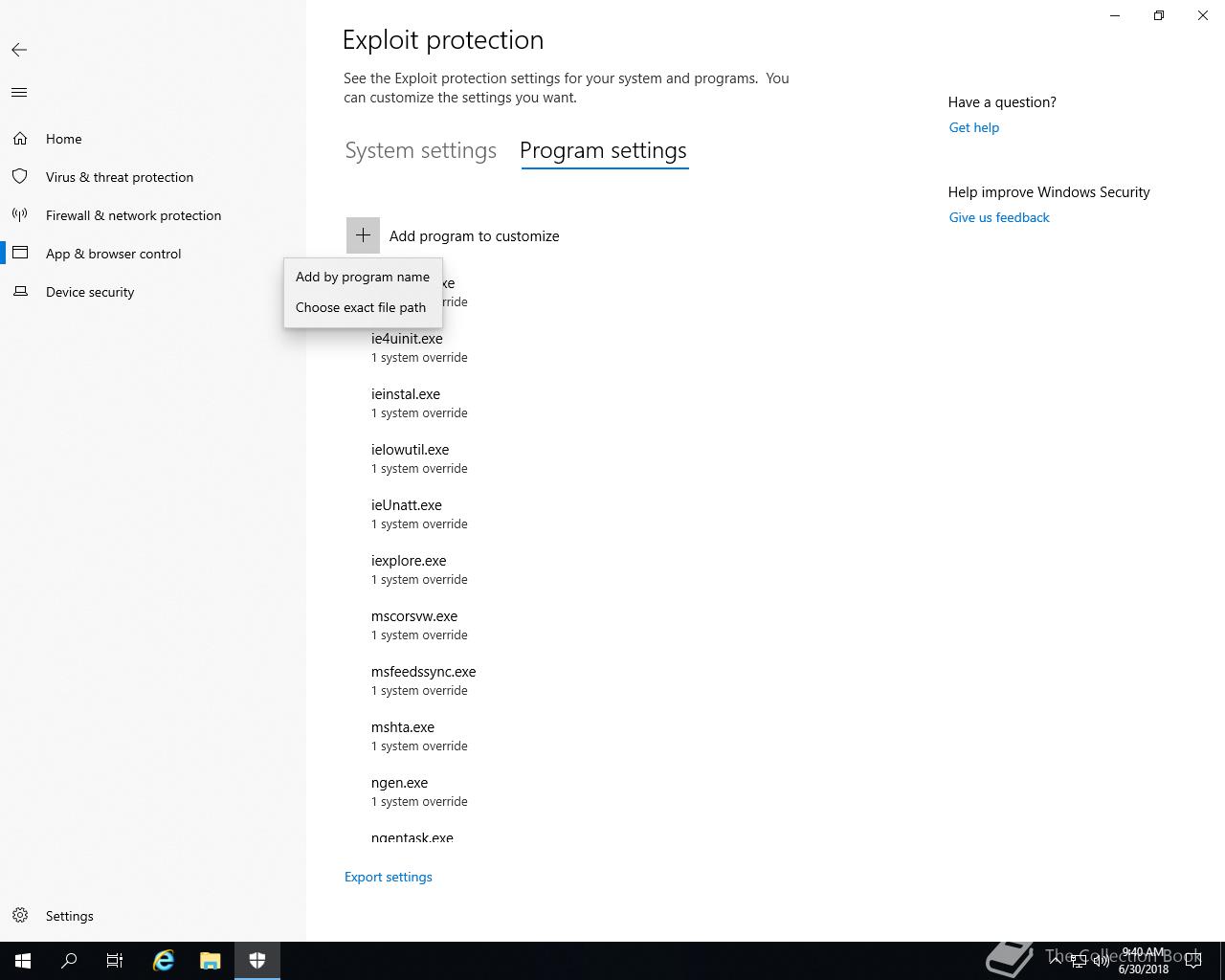Switch to the System settings tab
This screenshot has width=1225, height=980.
[x=421, y=151]
